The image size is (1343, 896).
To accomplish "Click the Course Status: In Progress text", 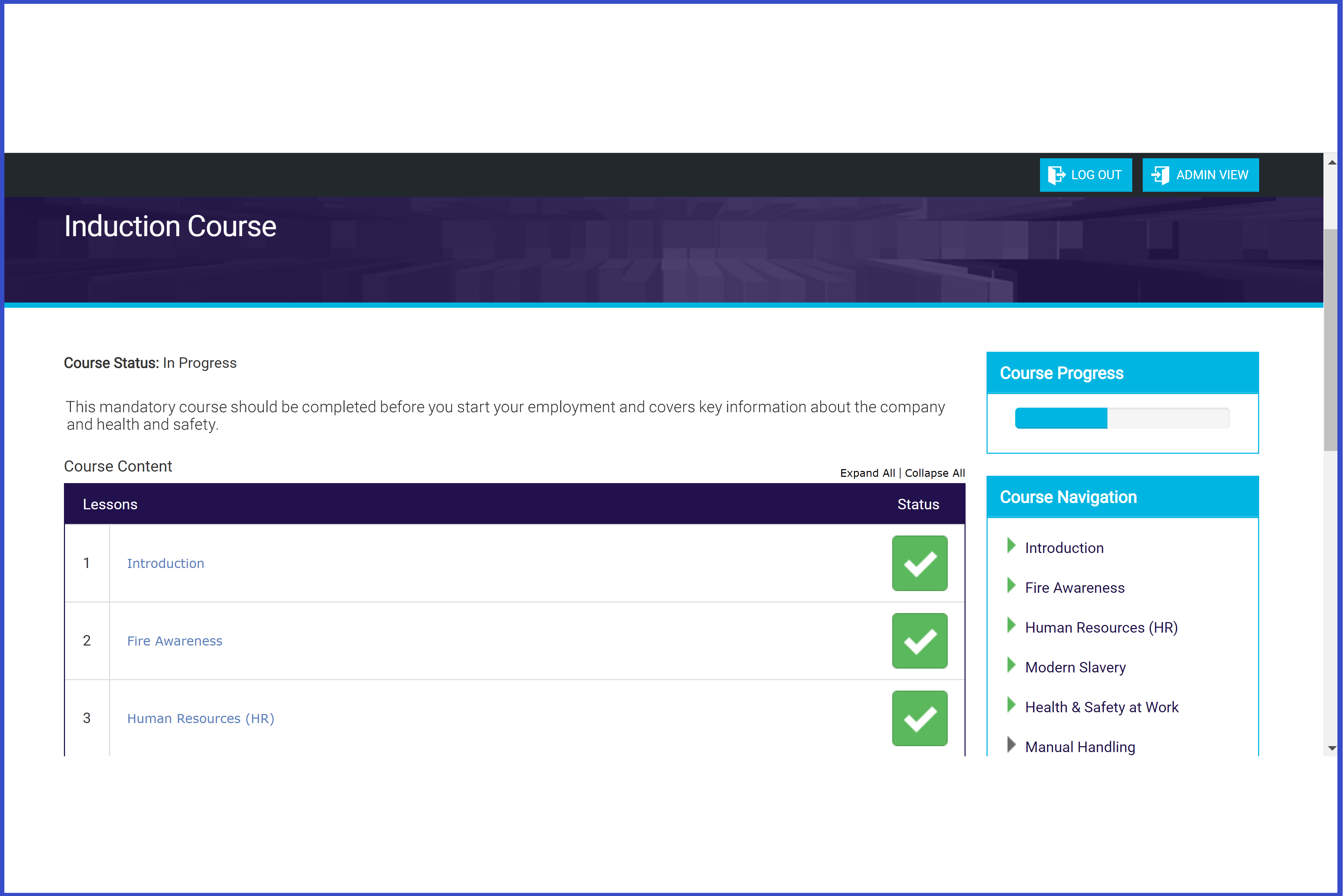I will coord(150,363).
